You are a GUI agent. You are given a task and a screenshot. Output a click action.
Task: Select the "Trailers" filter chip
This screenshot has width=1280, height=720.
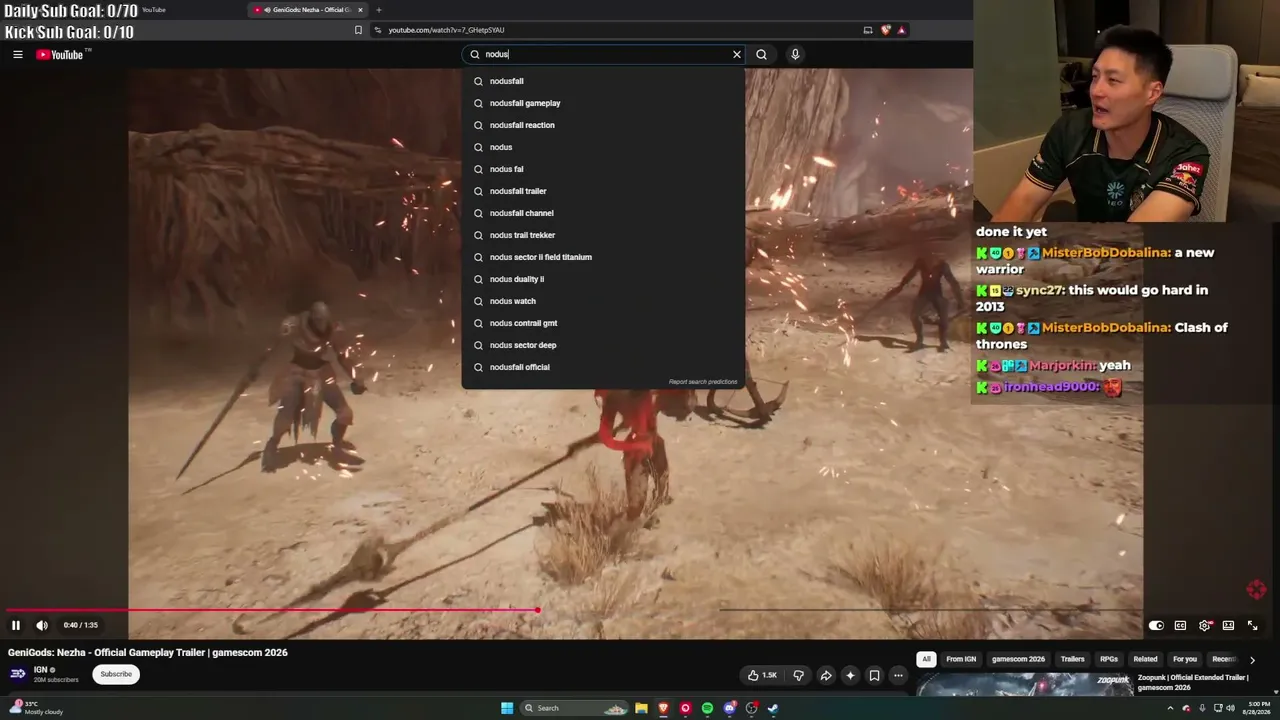point(1073,660)
